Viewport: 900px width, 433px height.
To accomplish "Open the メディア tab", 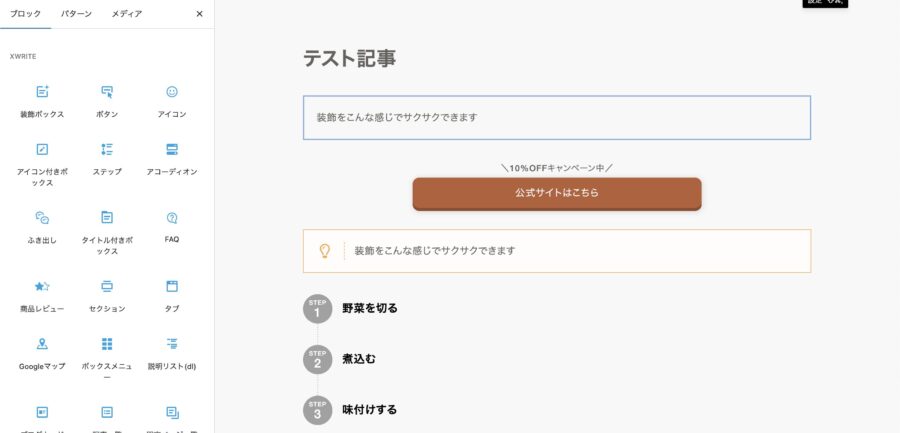I will click(127, 14).
